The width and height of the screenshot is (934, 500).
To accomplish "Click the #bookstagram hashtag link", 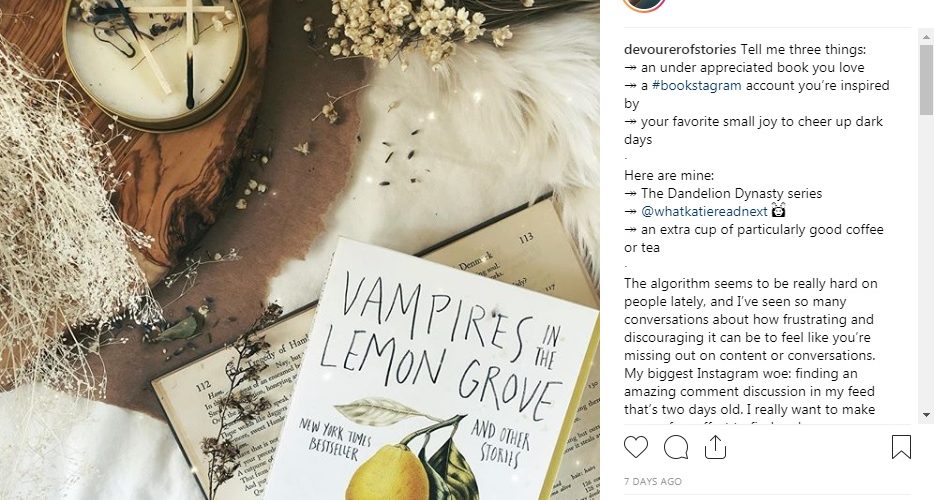I will pyautogui.click(x=696, y=85).
